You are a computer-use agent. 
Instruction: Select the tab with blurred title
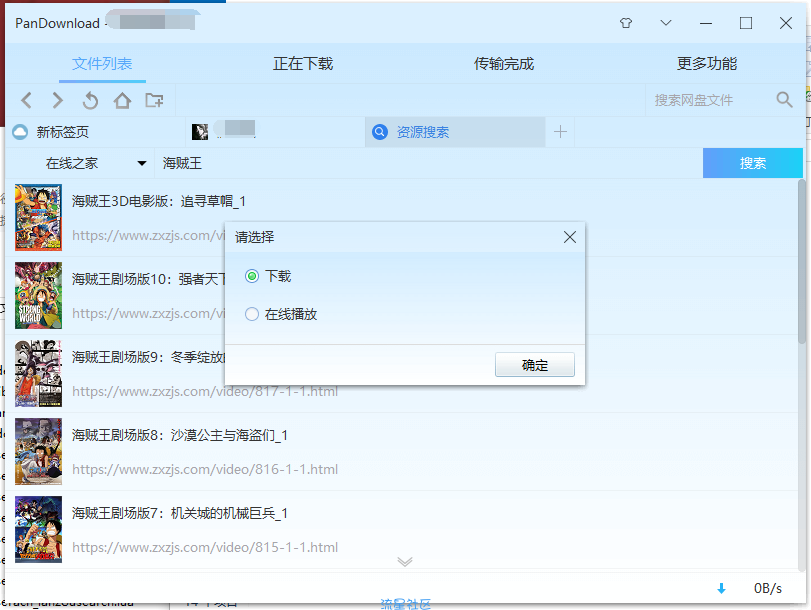(x=275, y=132)
